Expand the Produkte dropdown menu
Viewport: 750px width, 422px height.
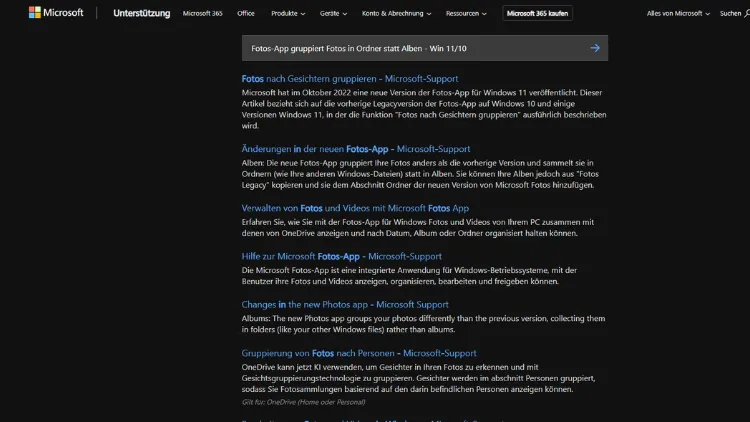(x=289, y=14)
